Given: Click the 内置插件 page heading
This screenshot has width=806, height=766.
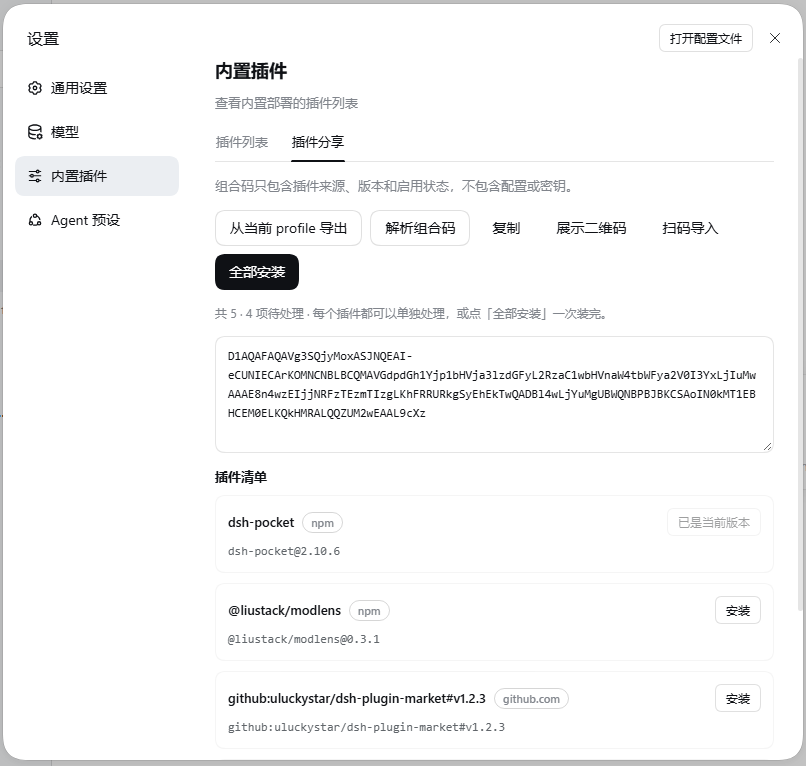Looking at the screenshot, I should tap(251, 71).
